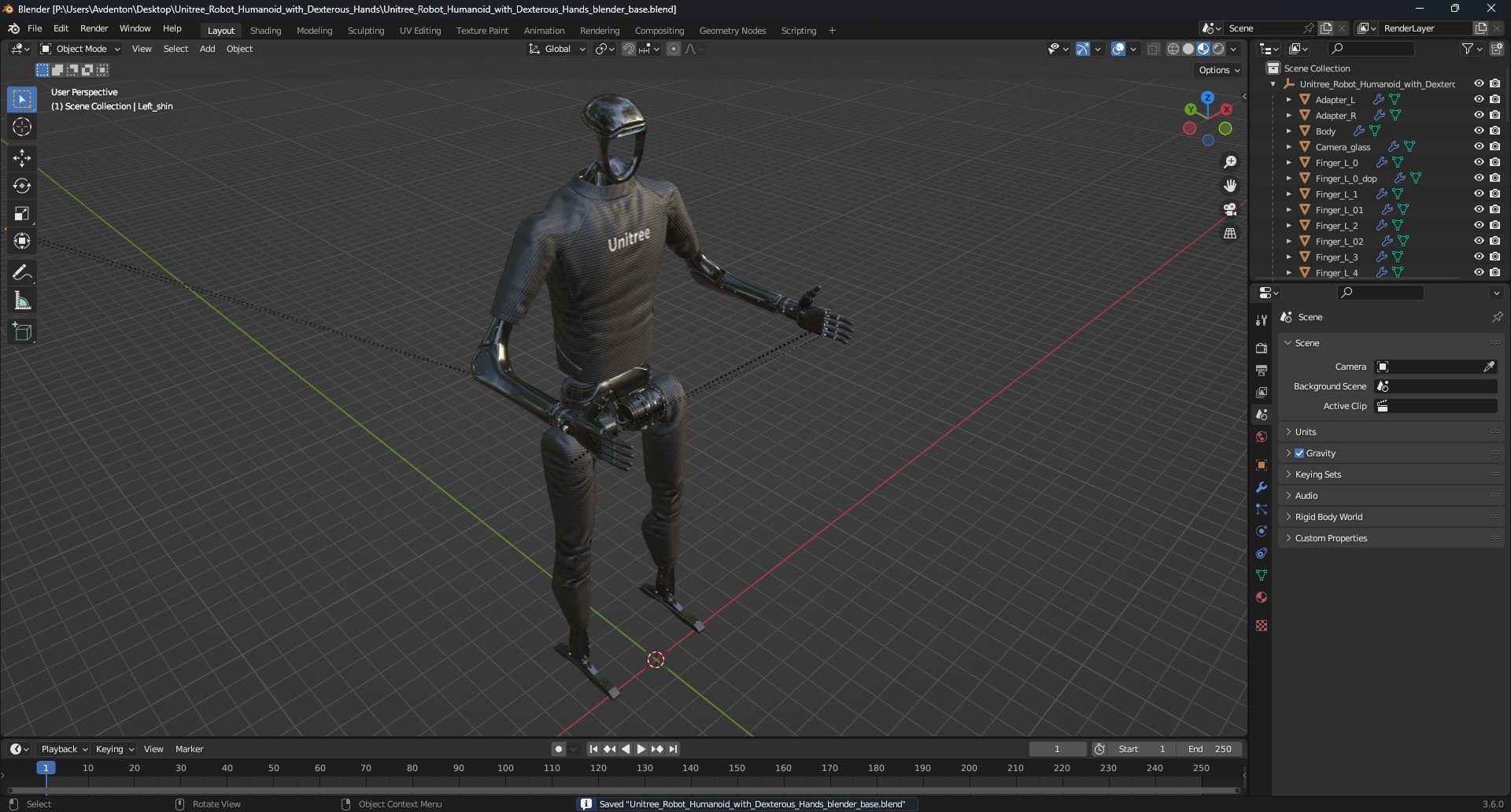Viewport: 1511px width, 812px height.
Task: Switch to the UV Editing workspace tab
Action: [x=420, y=31]
